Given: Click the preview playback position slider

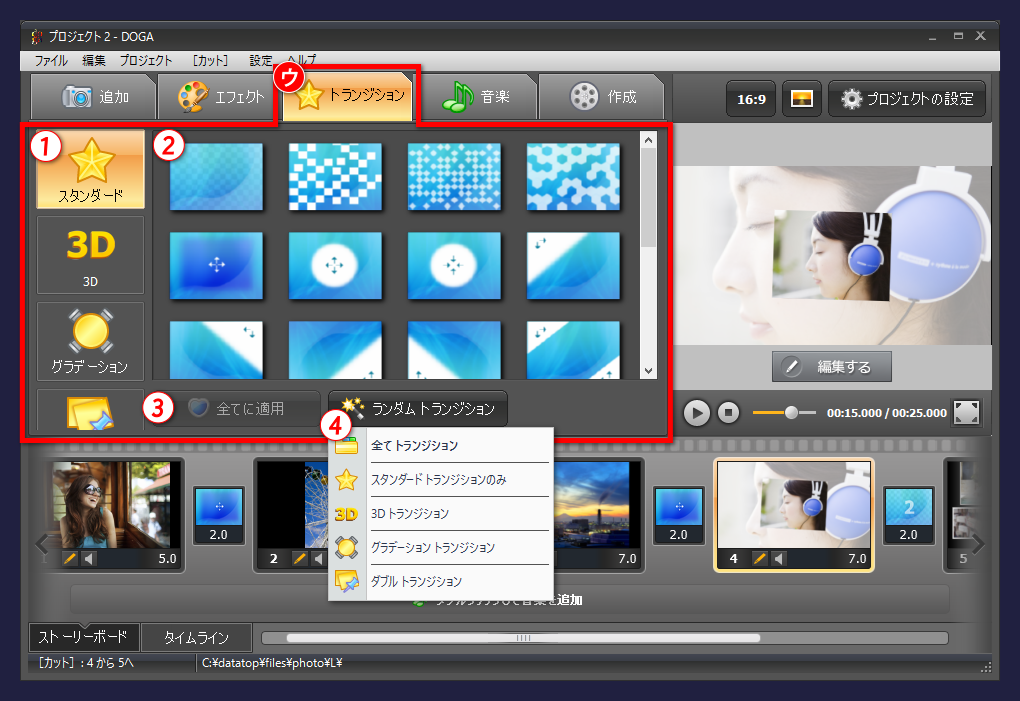Looking at the screenshot, I should (791, 412).
